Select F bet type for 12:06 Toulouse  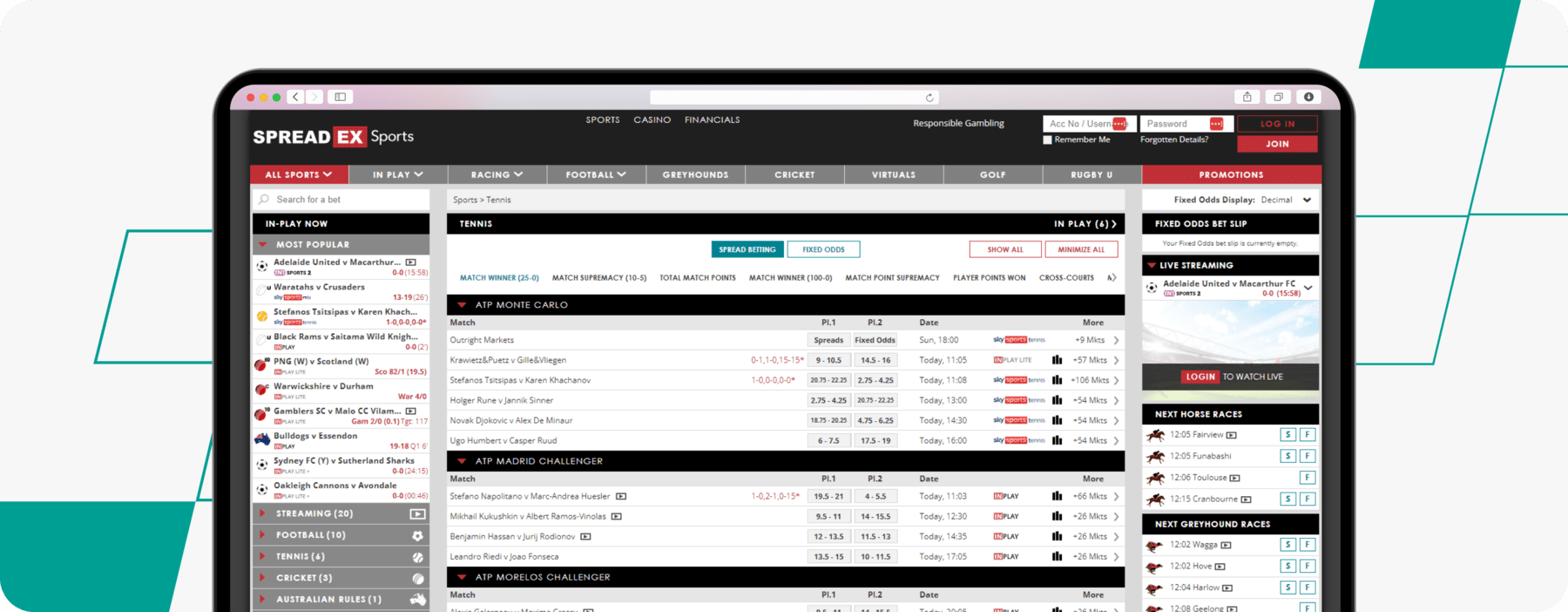[1308, 478]
